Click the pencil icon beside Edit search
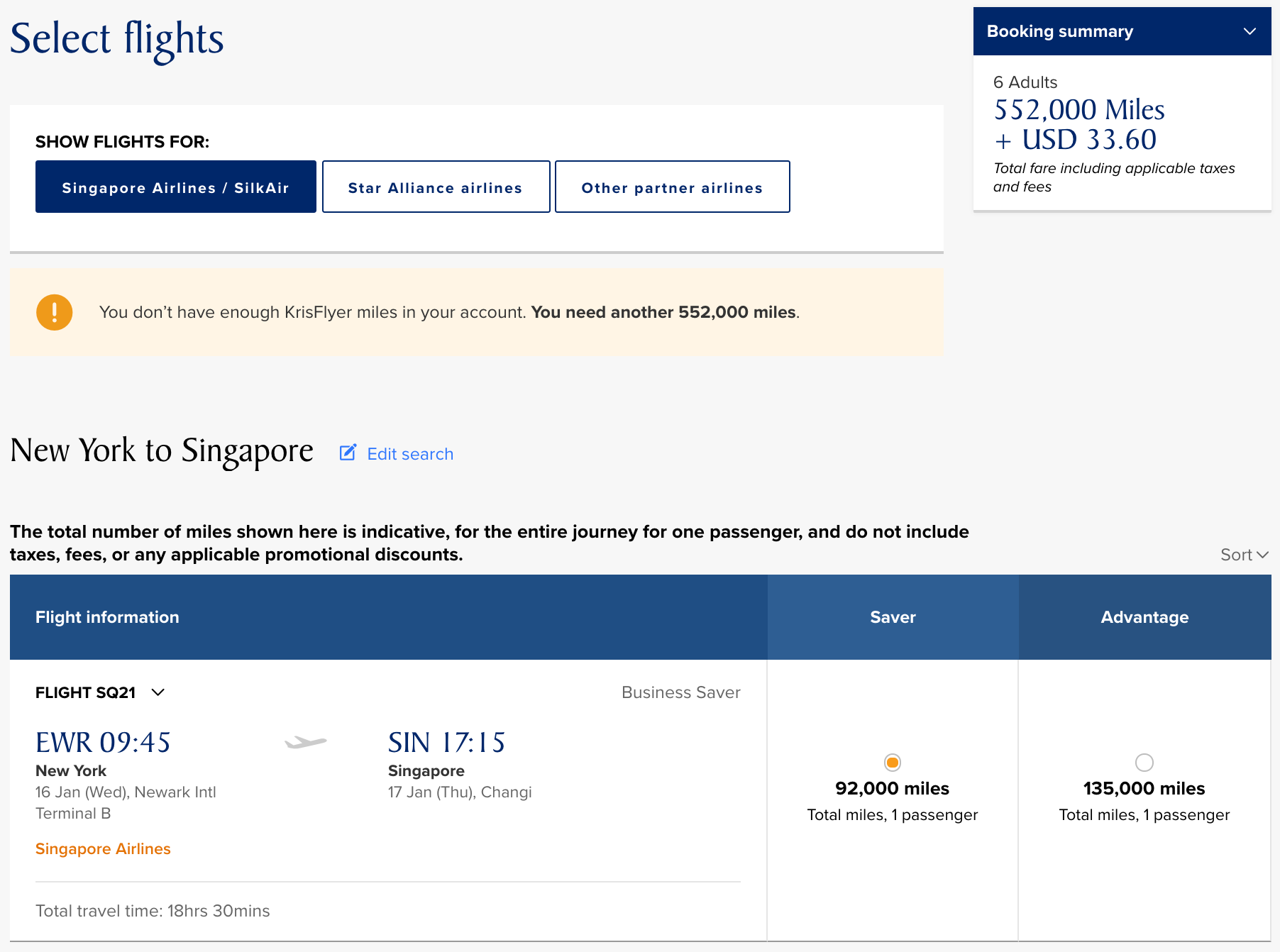This screenshot has width=1280, height=952. point(348,453)
